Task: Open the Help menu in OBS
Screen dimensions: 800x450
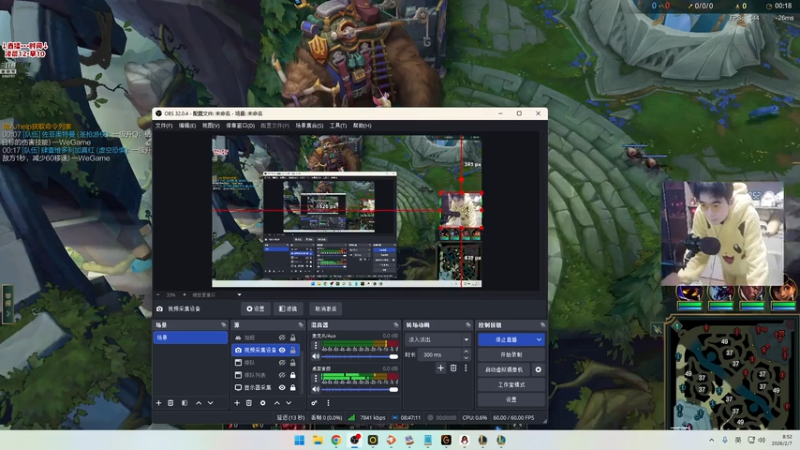Action: click(x=362, y=126)
